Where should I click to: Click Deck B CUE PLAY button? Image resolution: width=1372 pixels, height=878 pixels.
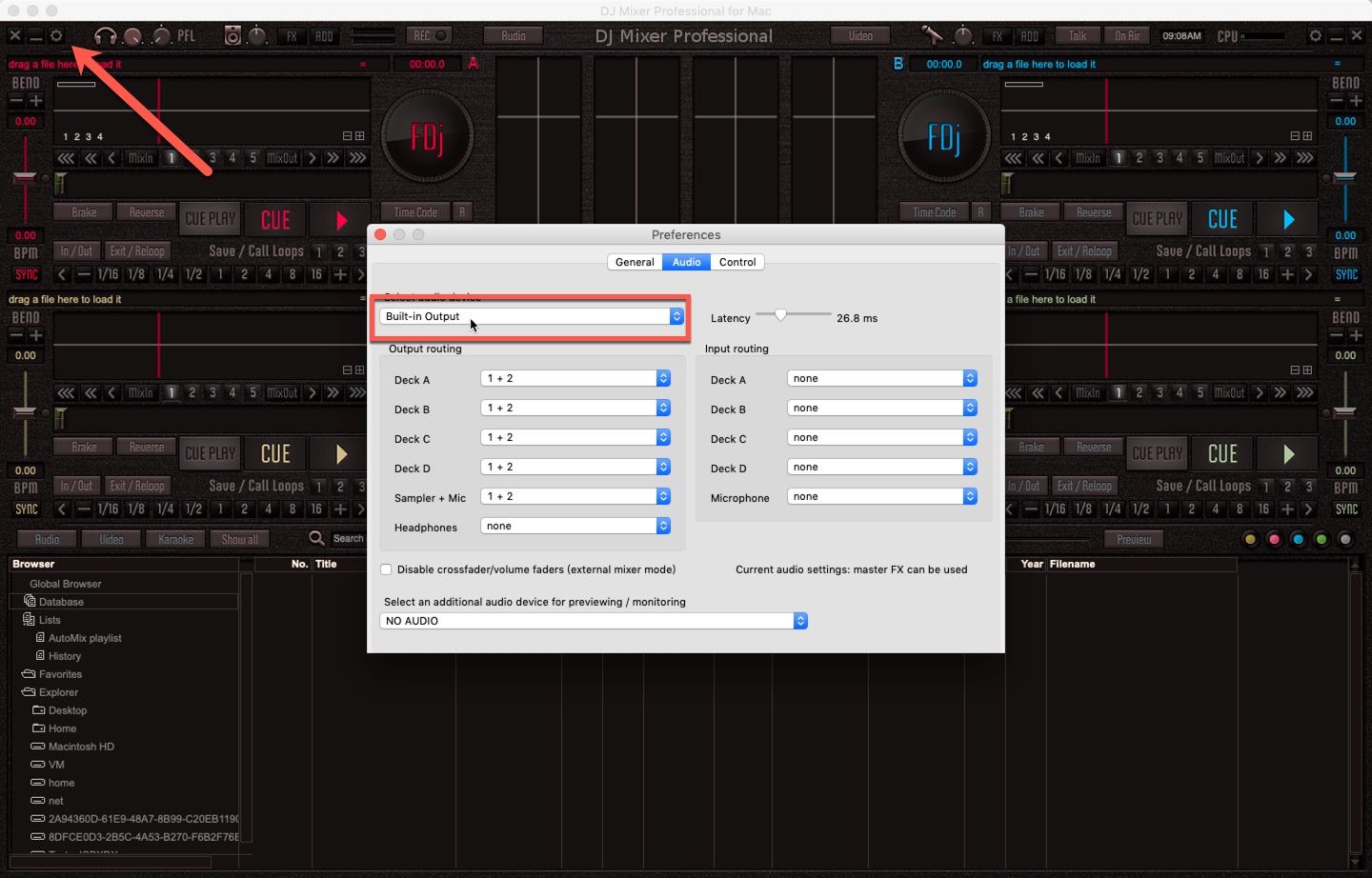click(1158, 220)
